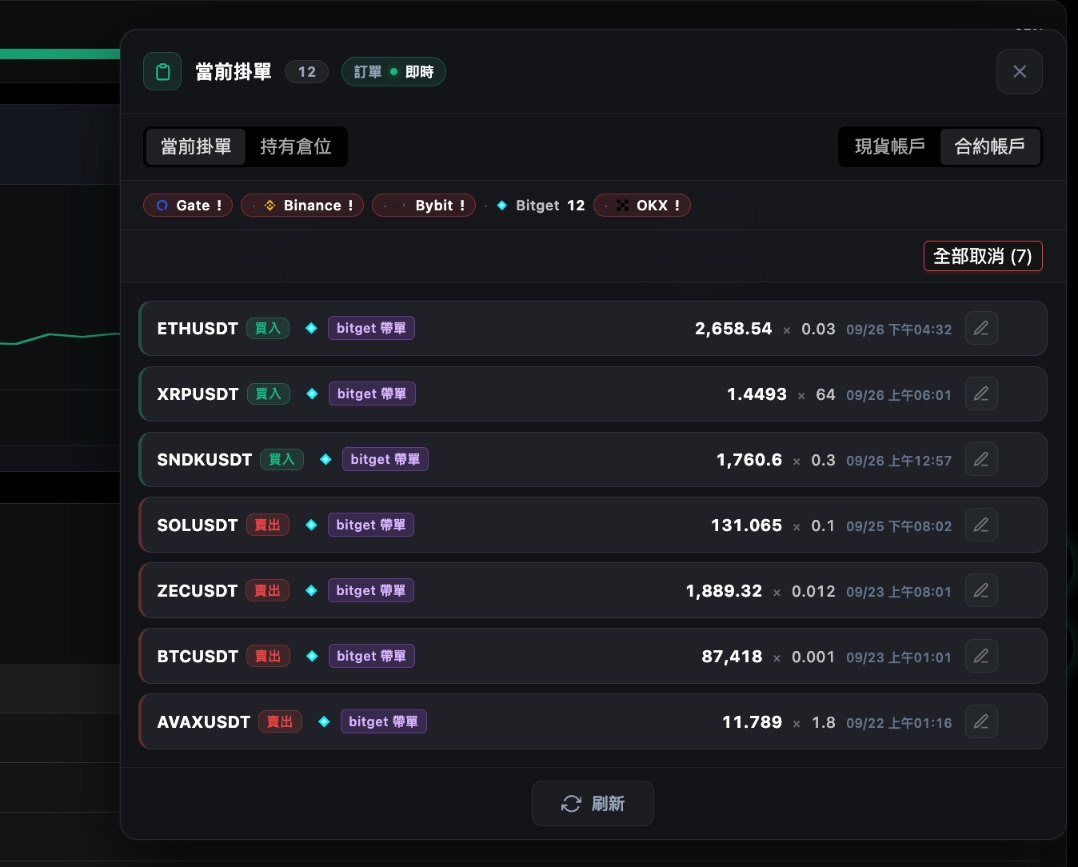This screenshot has height=867, width=1078.
Task: Select the SNDKUSDT symbol name
Action: 204,459
